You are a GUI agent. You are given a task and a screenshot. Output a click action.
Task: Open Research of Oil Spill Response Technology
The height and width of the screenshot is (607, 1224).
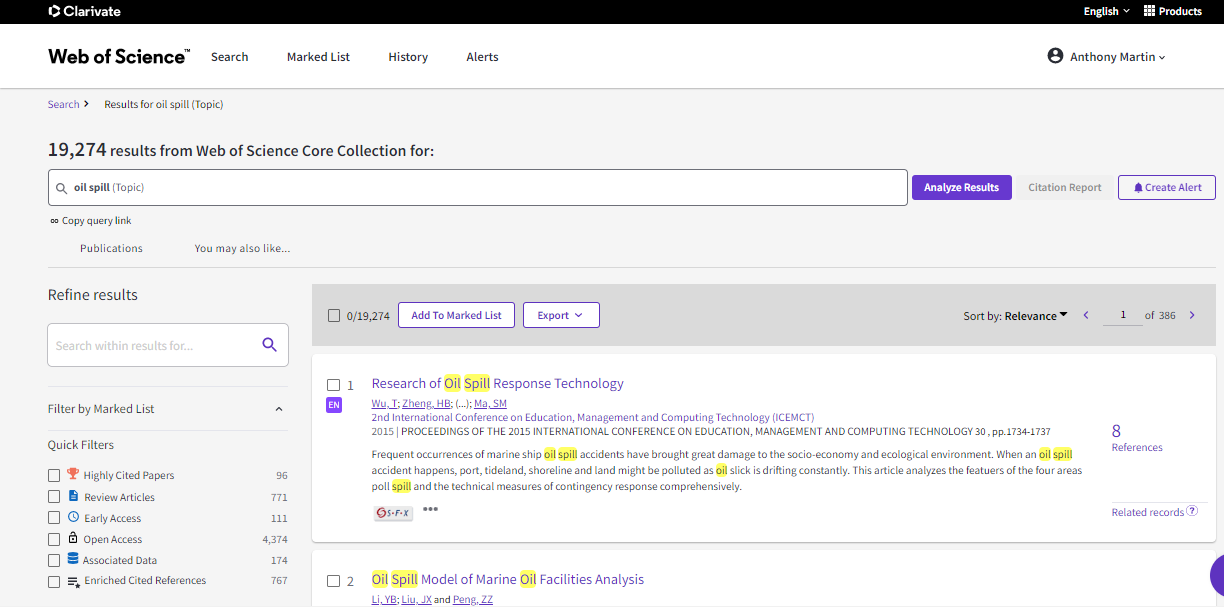497,383
